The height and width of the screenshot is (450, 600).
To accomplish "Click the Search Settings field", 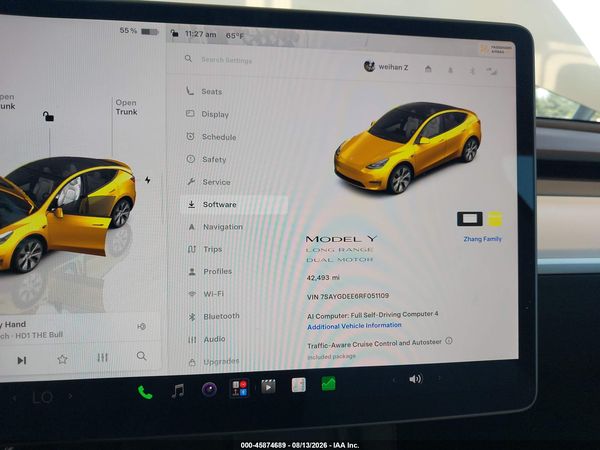I will click(227, 60).
